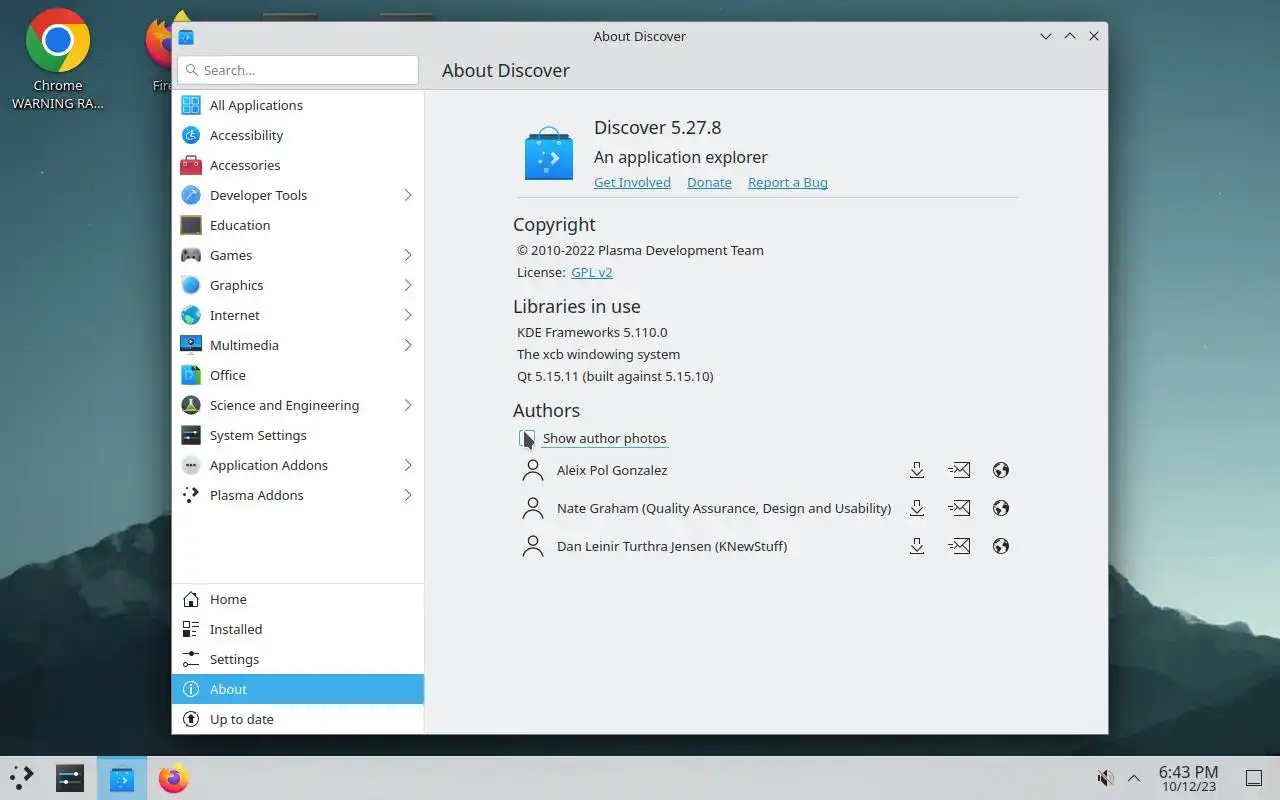
Task: Click KDE Frameworks 5.110.0 text
Action: (592, 332)
